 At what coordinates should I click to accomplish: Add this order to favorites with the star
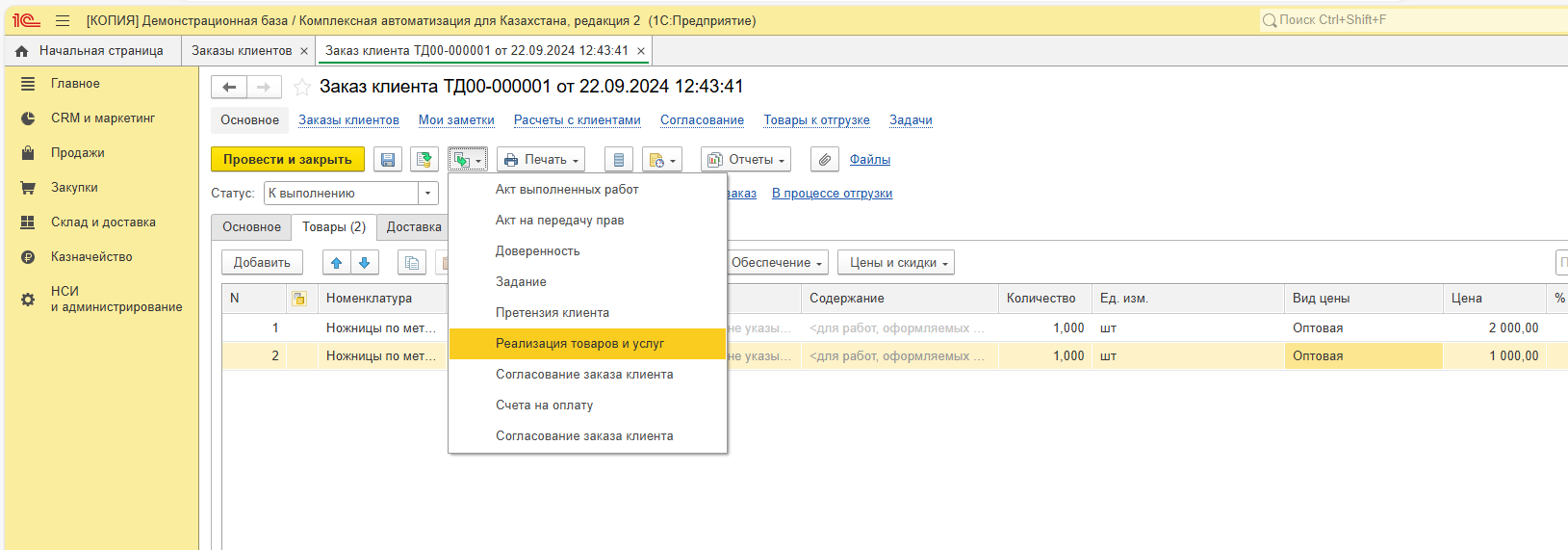click(301, 88)
